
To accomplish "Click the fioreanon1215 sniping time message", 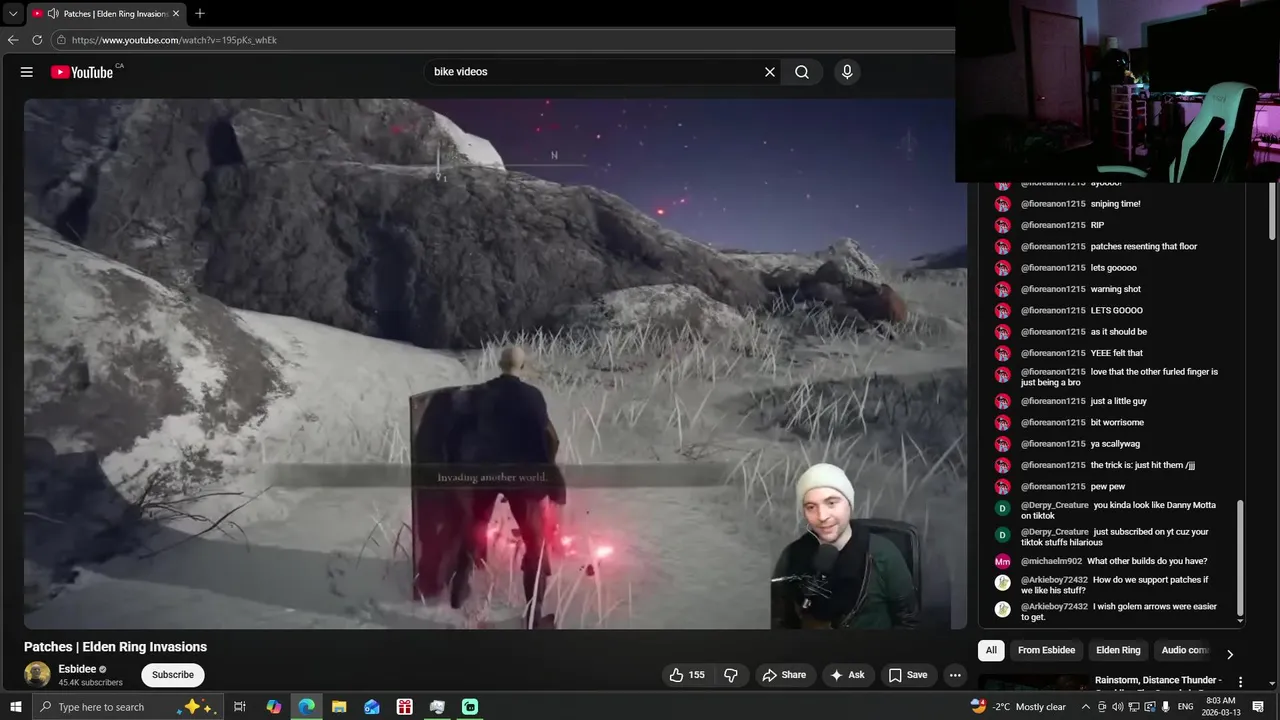I will [1115, 204].
